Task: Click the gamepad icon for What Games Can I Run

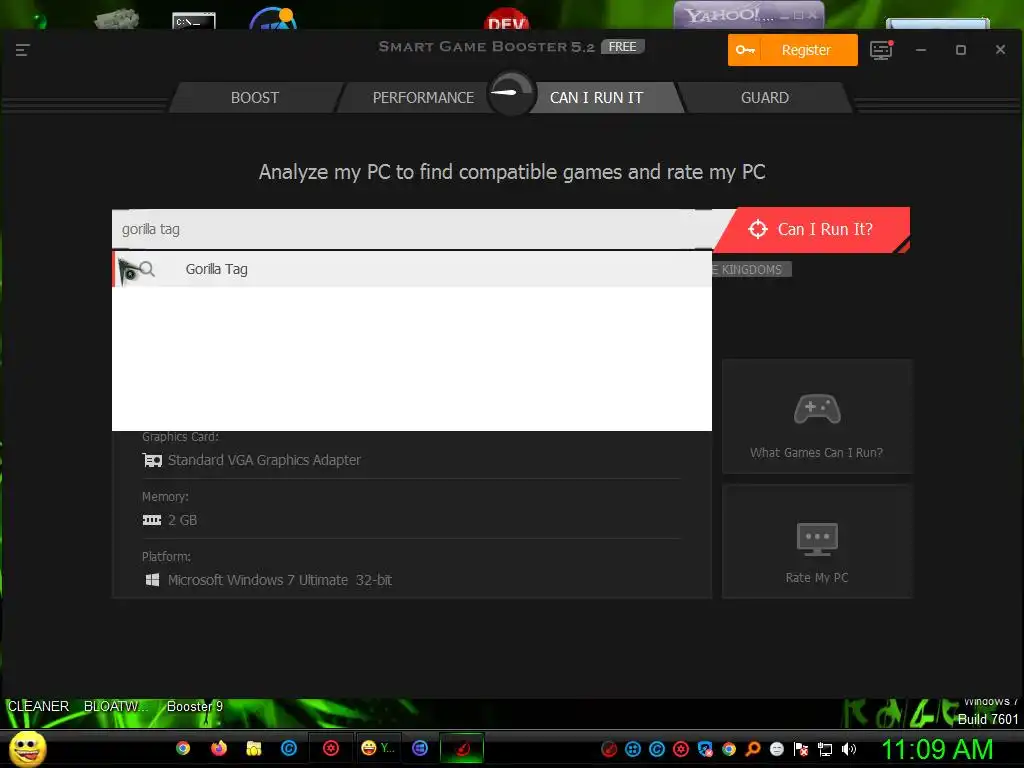Action: 816,409
